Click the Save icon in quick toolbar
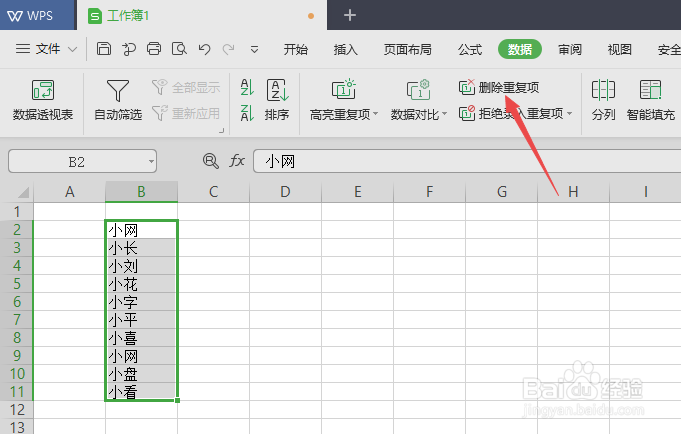681x434 pixels. [x=103, y=49]
